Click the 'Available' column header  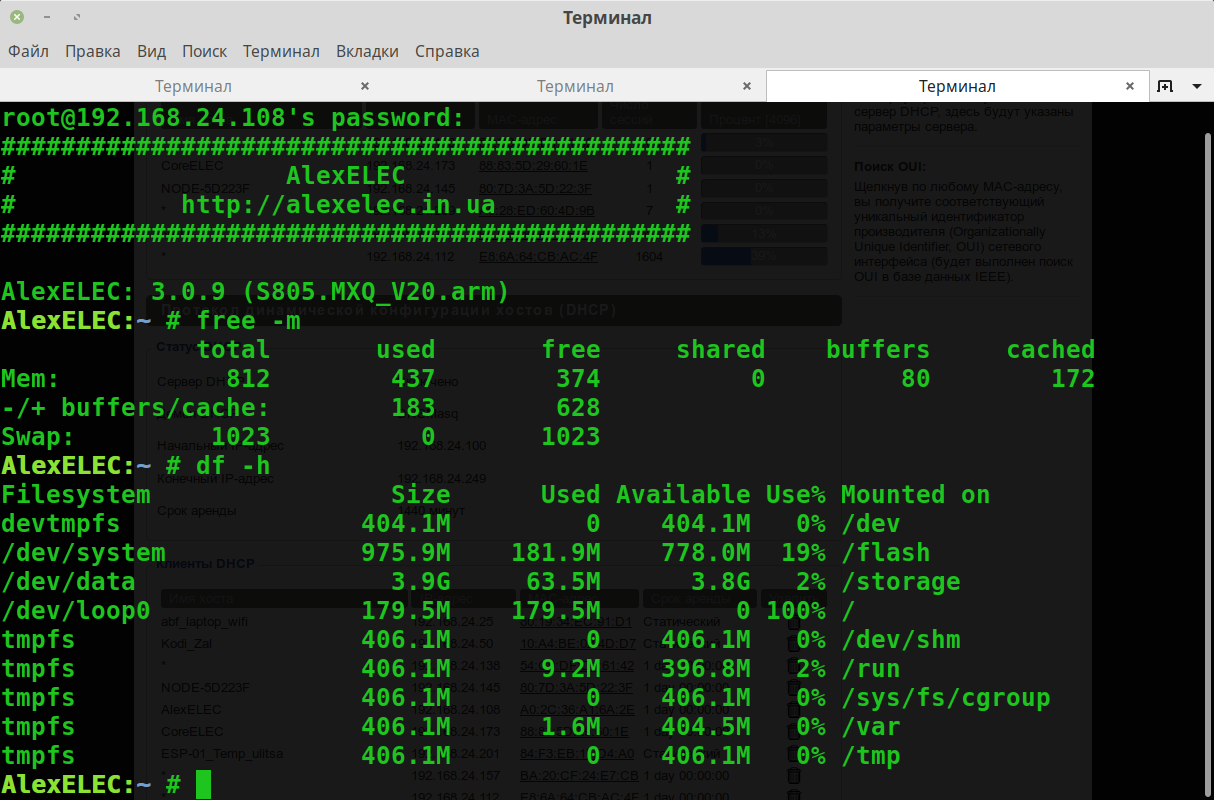pyautogui.click(x=684, y=495)
